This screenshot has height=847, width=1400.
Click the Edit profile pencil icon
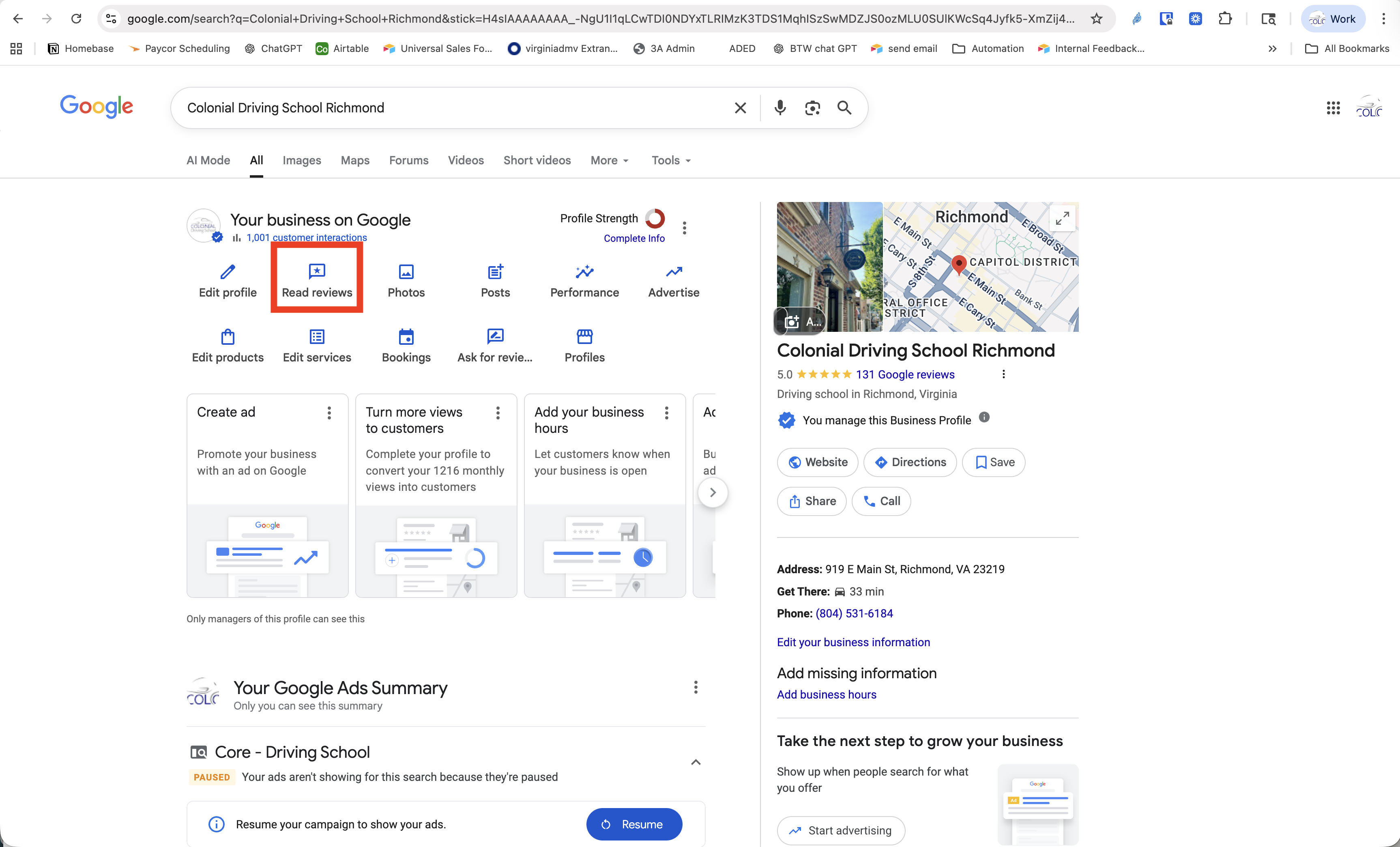point(227,272)
